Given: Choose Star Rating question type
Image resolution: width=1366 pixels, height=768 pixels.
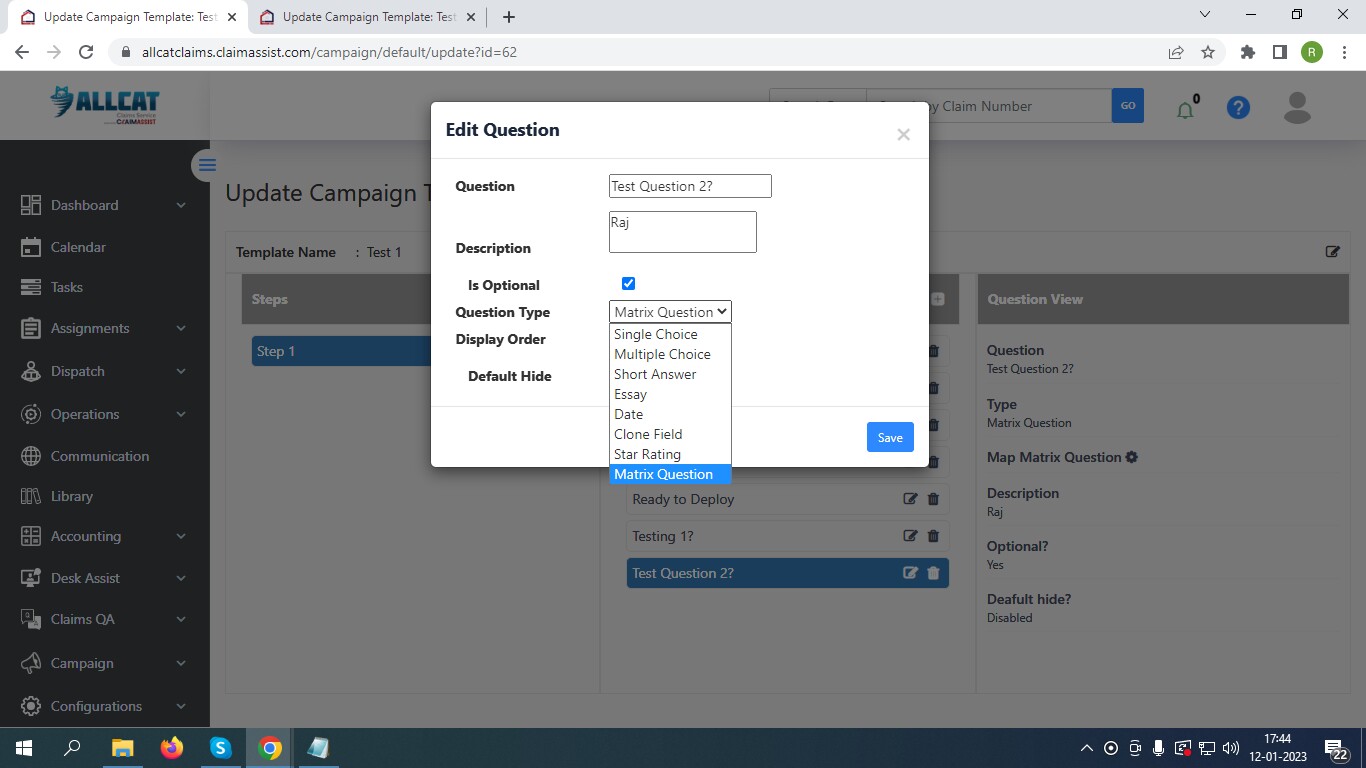Looking at the screenshot, I should pos(670,454).
